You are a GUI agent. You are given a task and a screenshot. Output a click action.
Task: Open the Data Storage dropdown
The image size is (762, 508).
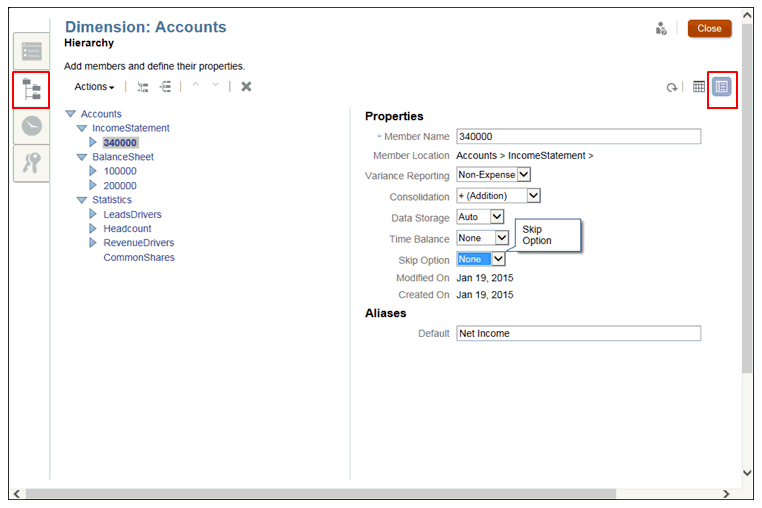click(x=480, y=217)
